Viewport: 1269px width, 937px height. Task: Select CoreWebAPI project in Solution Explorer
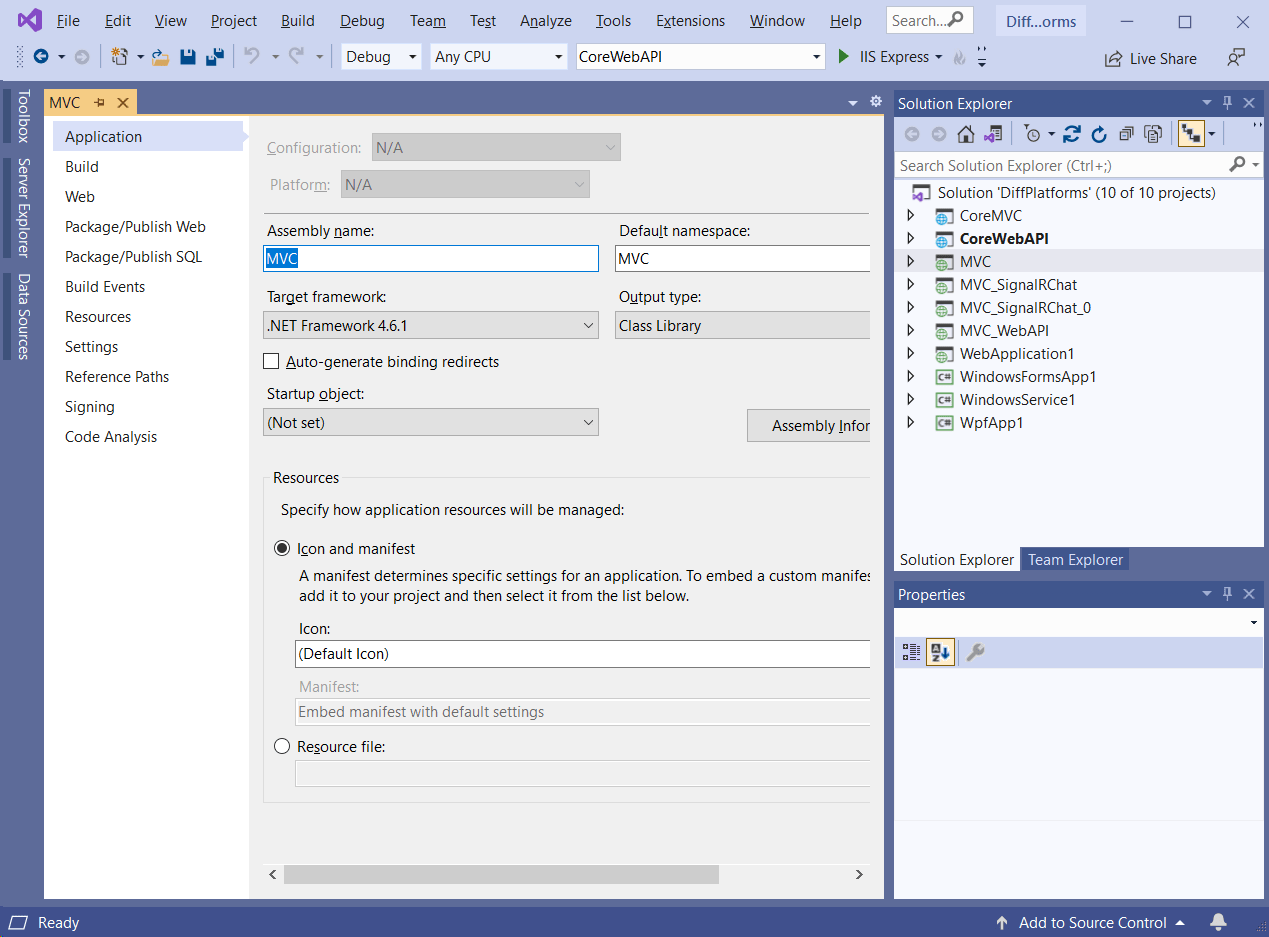coord(1004,238)
